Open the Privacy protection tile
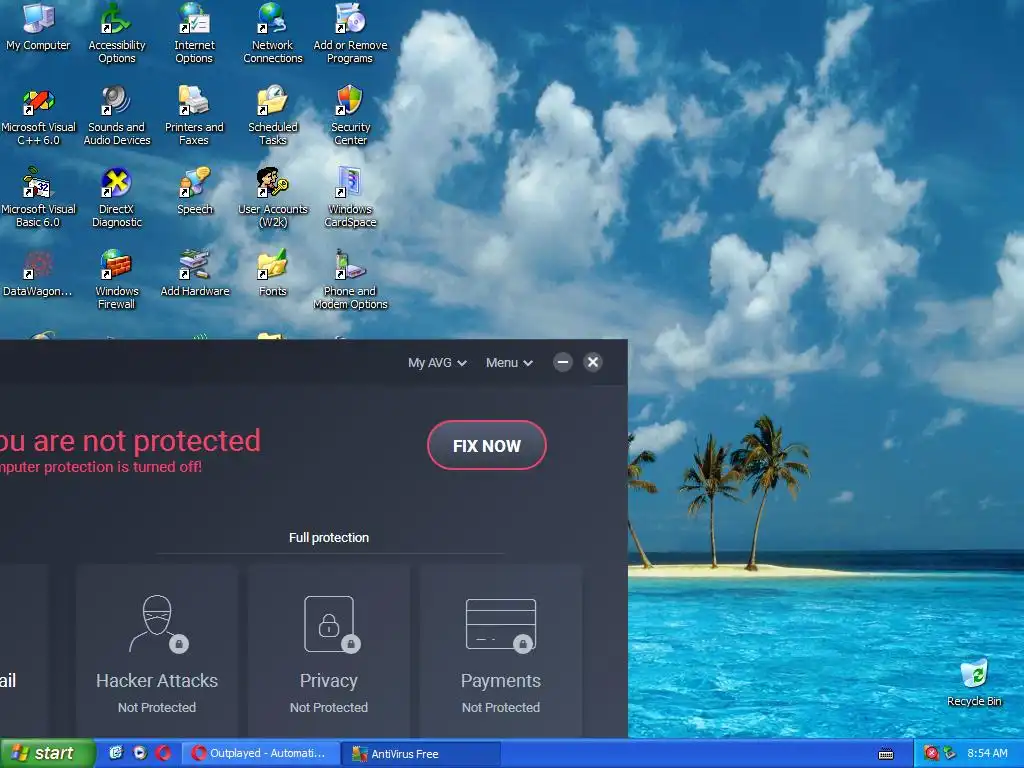The width and height of the screenshot is (1024, 768). click(328, 652)
